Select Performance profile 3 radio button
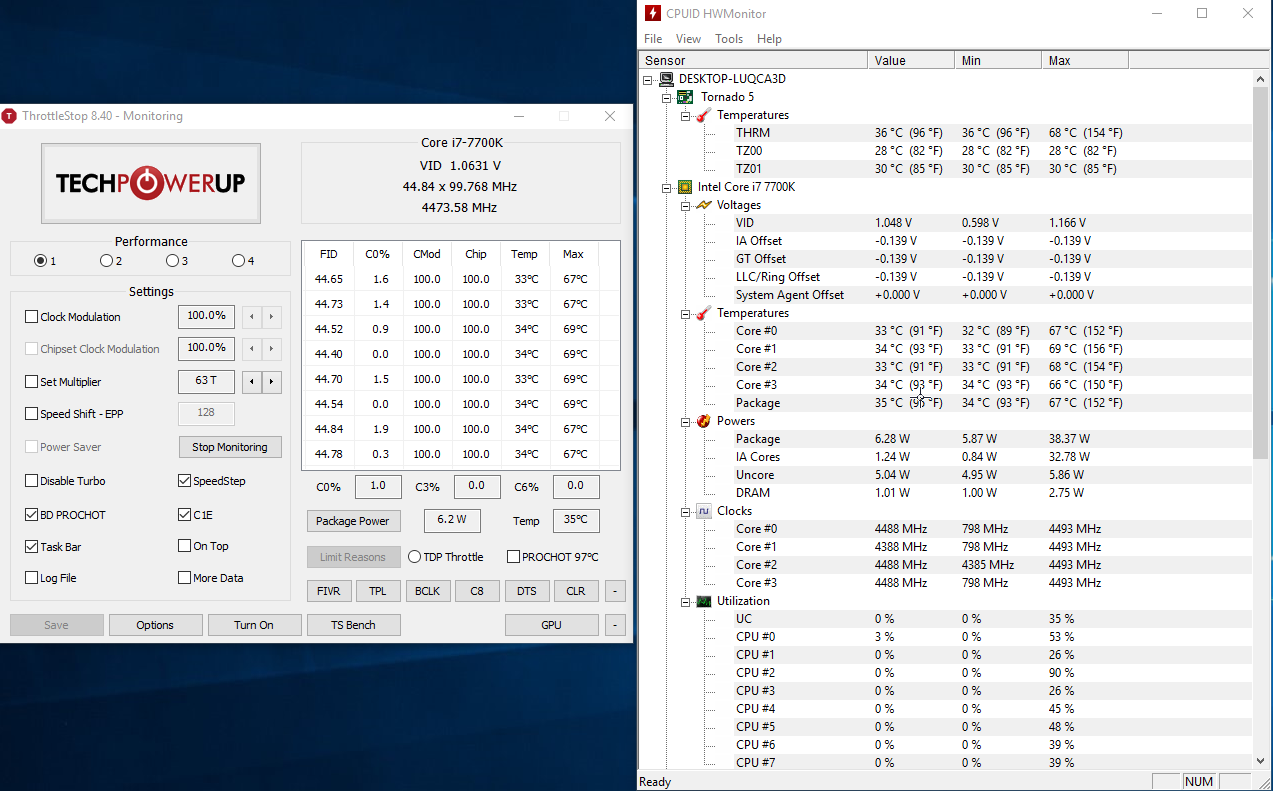Screen dimensions: 1273x791 click(x=172, y=261)
